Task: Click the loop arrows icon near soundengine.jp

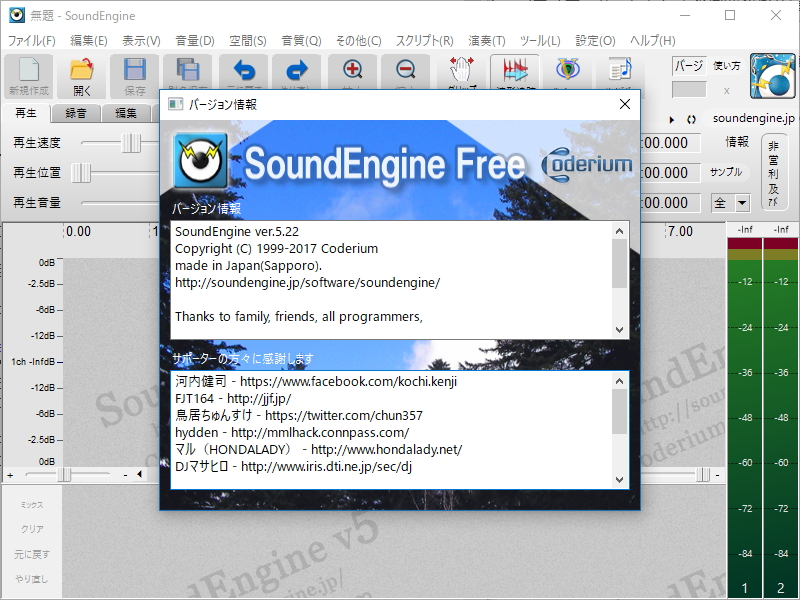Action: (x=691, y=119)
